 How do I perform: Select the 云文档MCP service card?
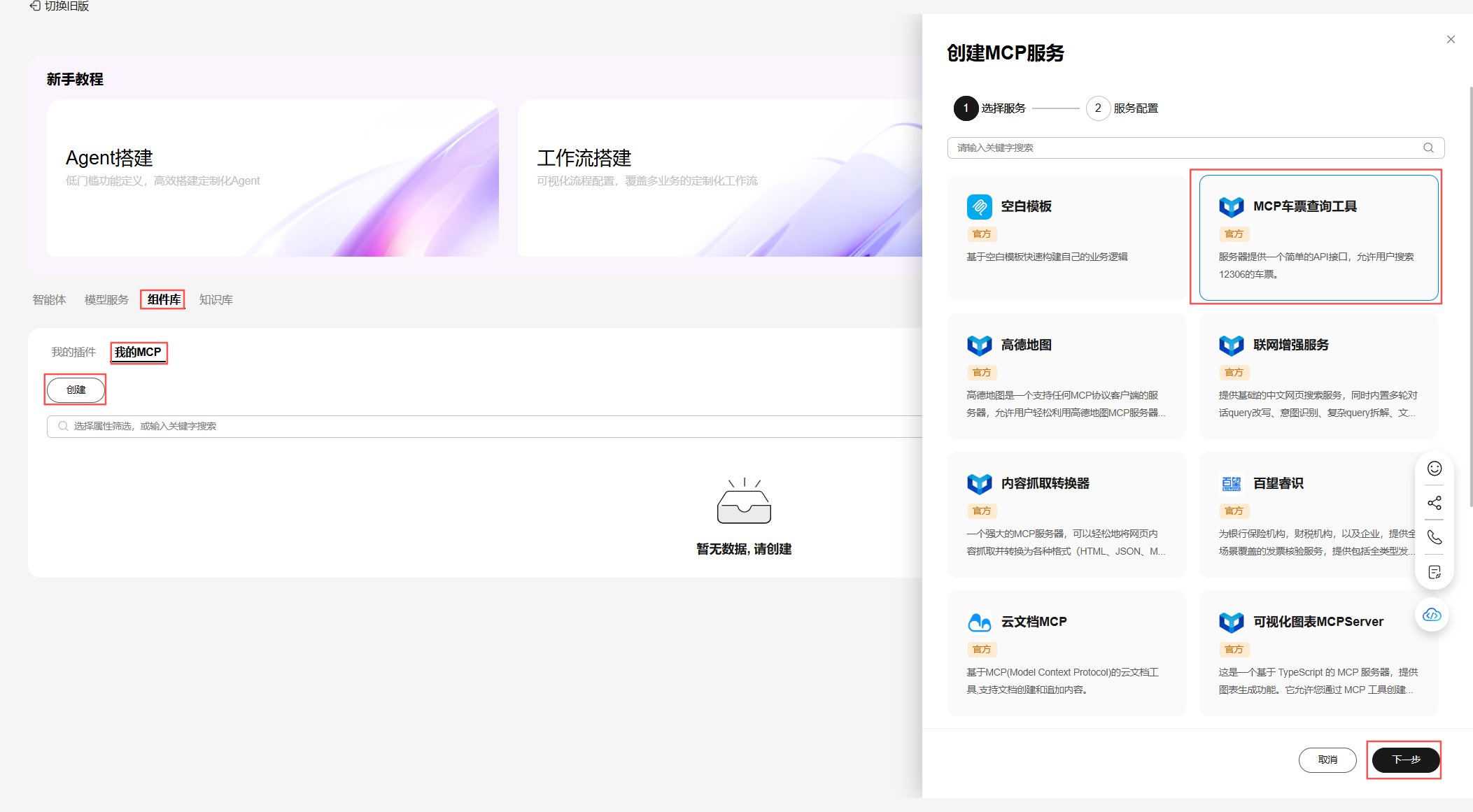coord(1066,653)
